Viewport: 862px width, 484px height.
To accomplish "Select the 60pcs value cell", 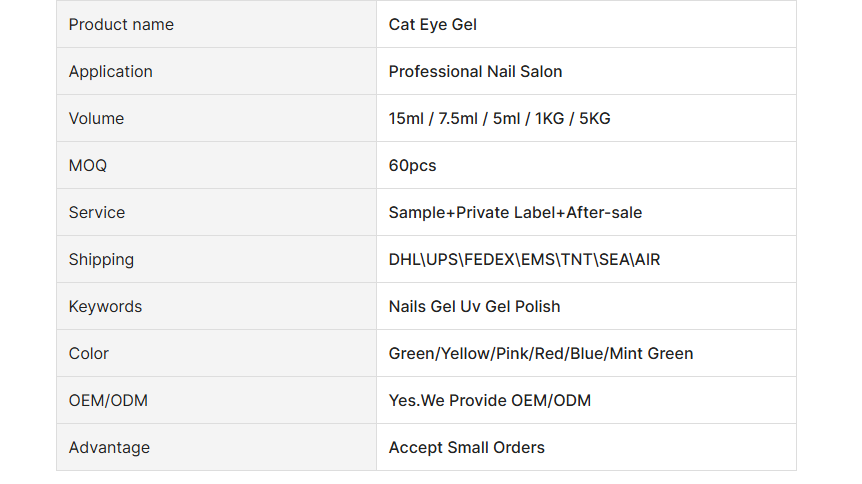I will [586, 166].
